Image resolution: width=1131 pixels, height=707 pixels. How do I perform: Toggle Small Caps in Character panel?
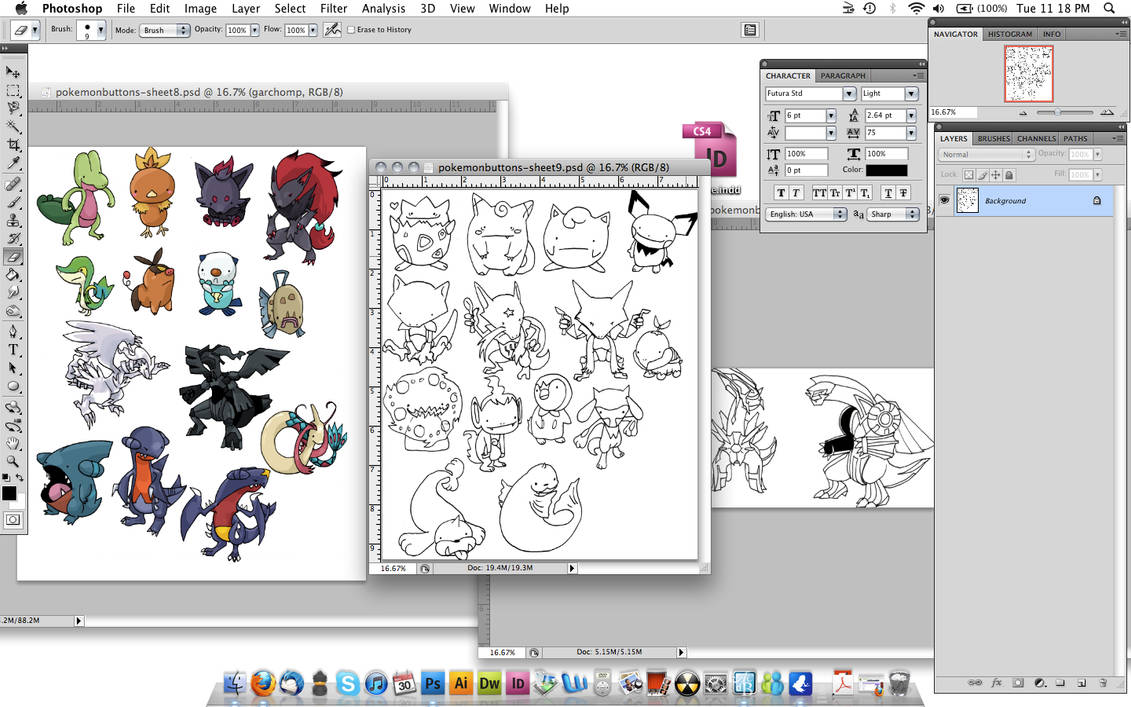835,193
